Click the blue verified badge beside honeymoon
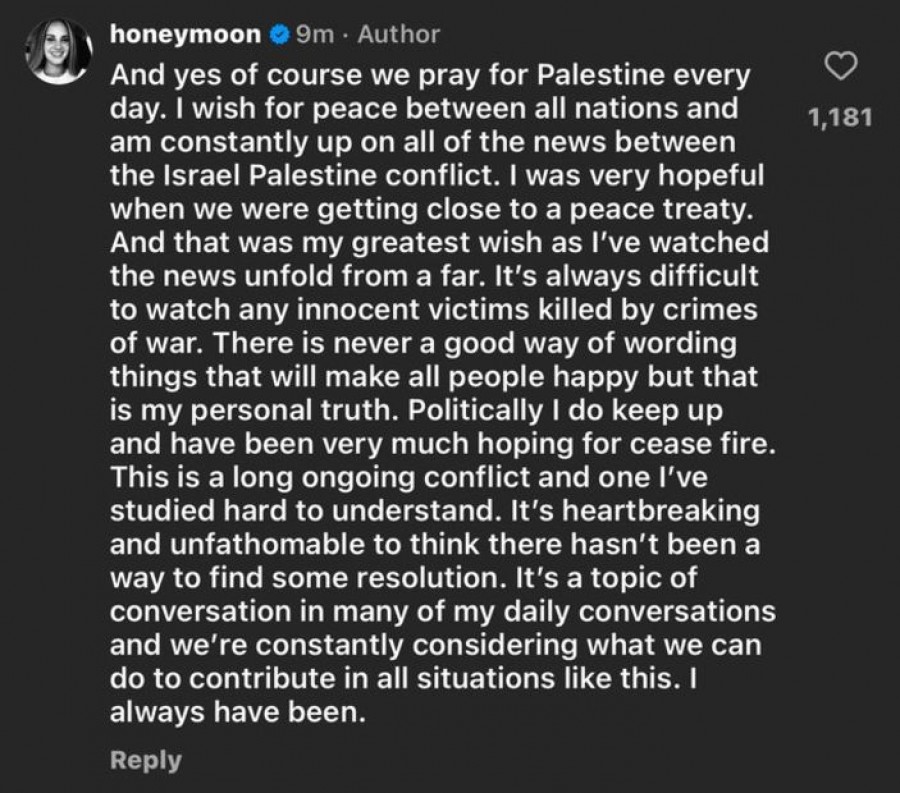 coord(280,35)
